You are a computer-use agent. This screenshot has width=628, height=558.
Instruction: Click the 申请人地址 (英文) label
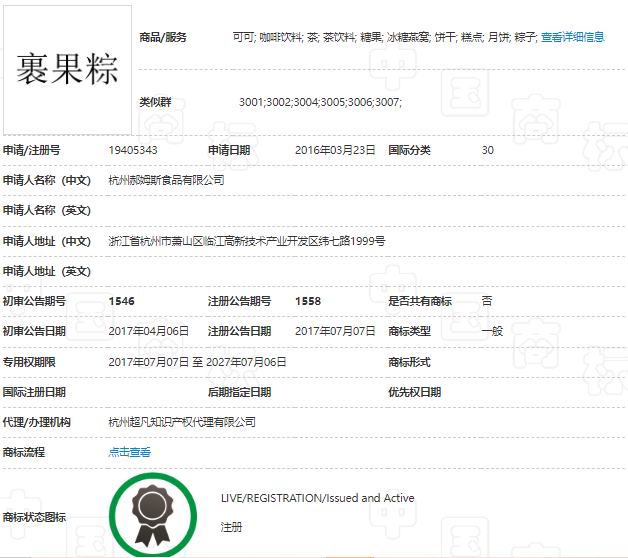point(47,271)
